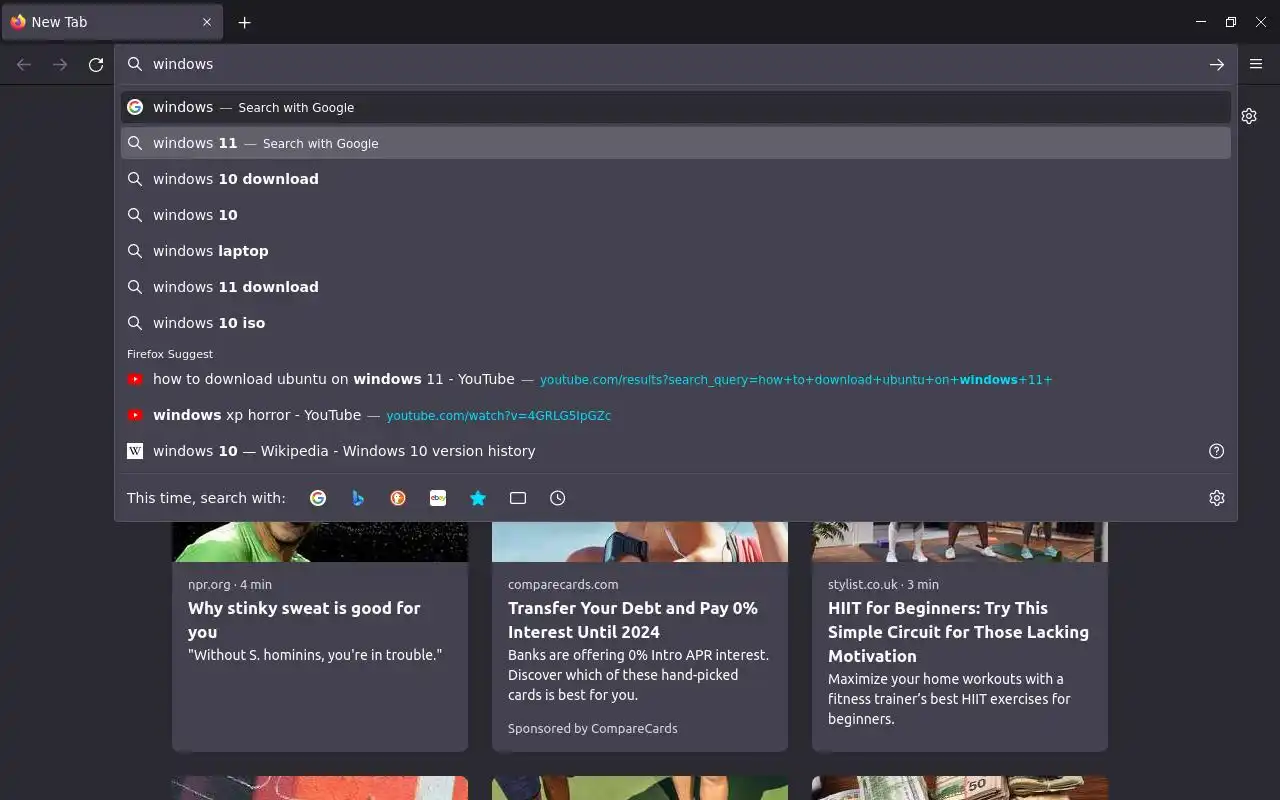Pick the 'windows 10 download' suggestion

click(x=676, y=179)
